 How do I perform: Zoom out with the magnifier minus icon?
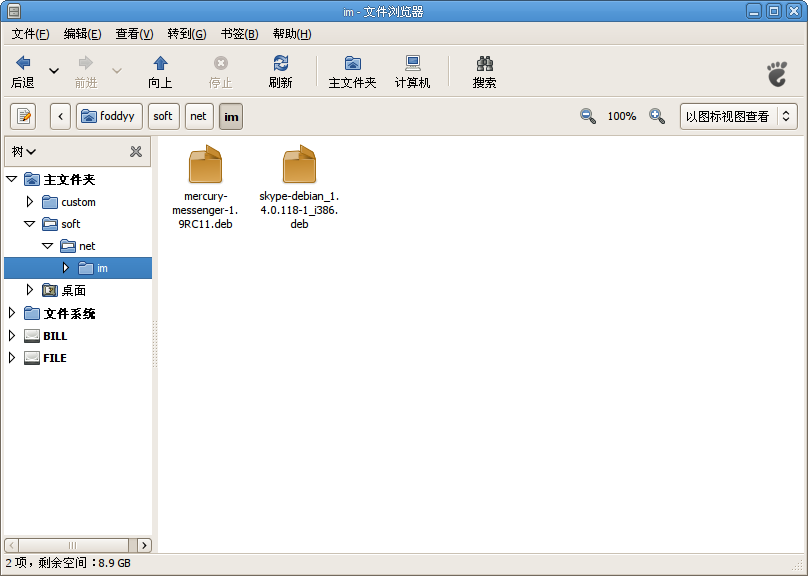pos(587,116)
